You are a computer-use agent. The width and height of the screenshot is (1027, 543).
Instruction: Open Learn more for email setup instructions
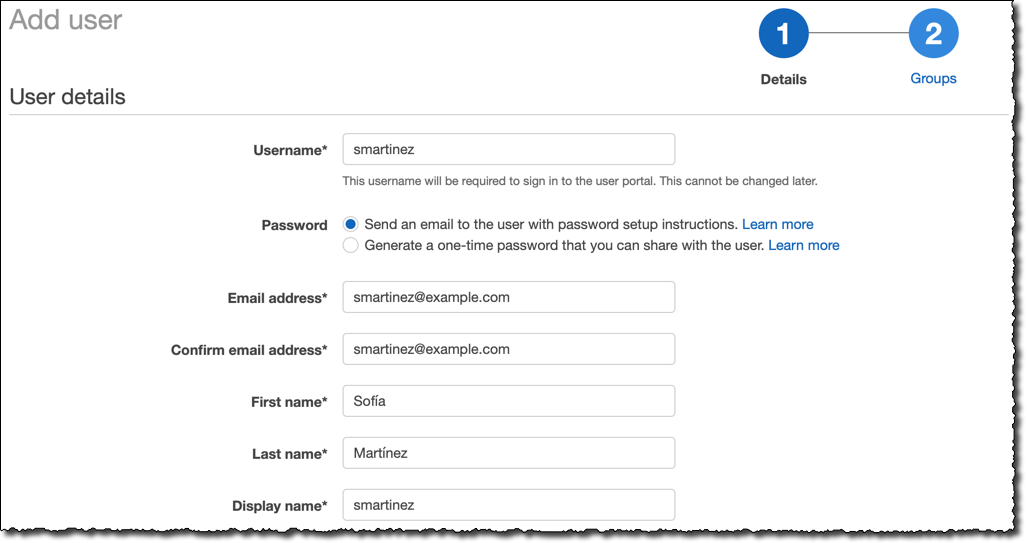click(x=777, y=224)
